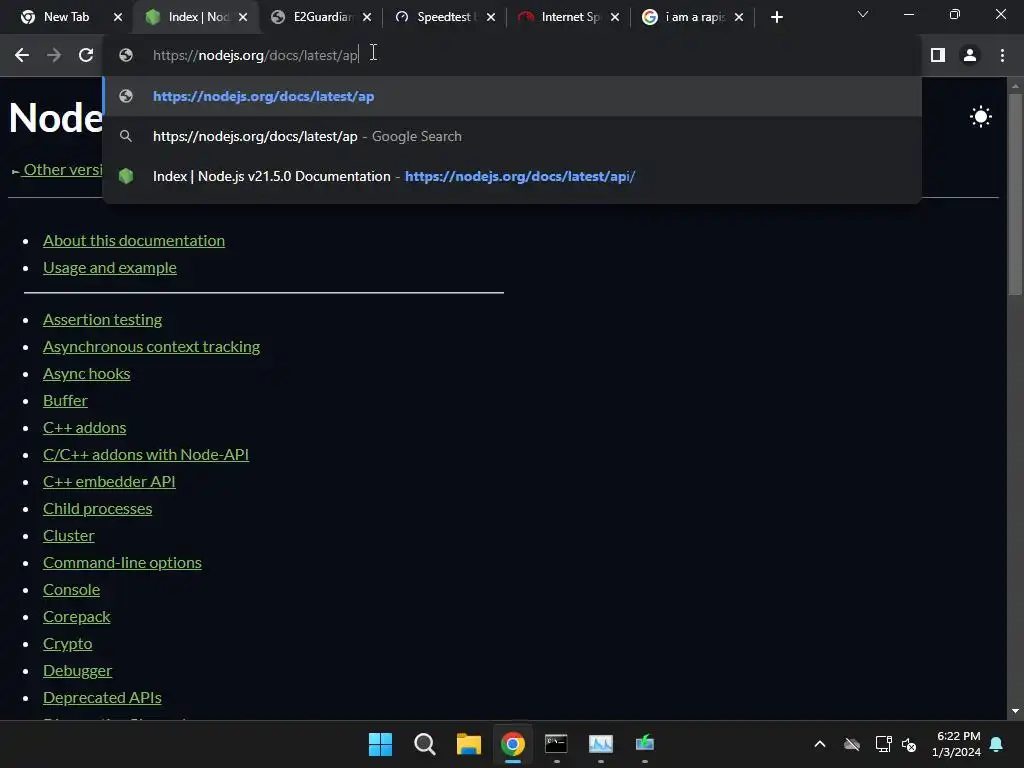This screenshot has height=768, width=1024.
Task: Click the muted volume tray icon
Action: click(908, 744)
